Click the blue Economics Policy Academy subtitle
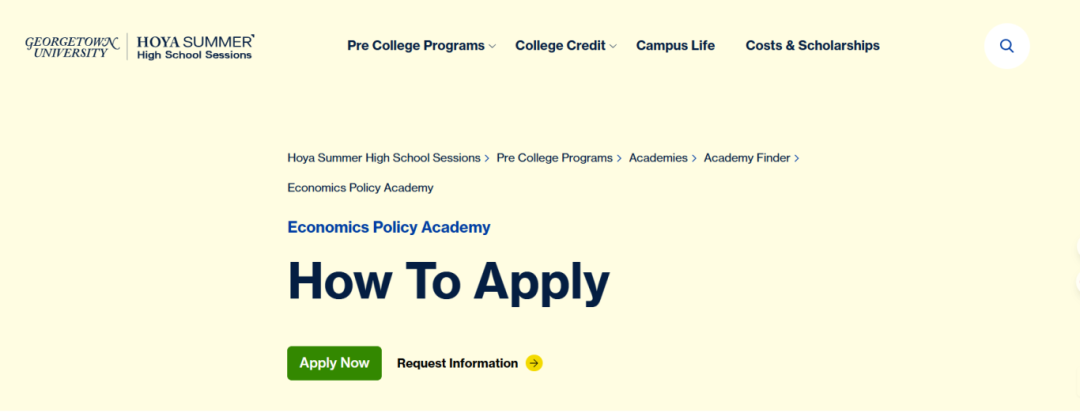This screenshot has width=1080, height=417. click(x=389, y=227)
